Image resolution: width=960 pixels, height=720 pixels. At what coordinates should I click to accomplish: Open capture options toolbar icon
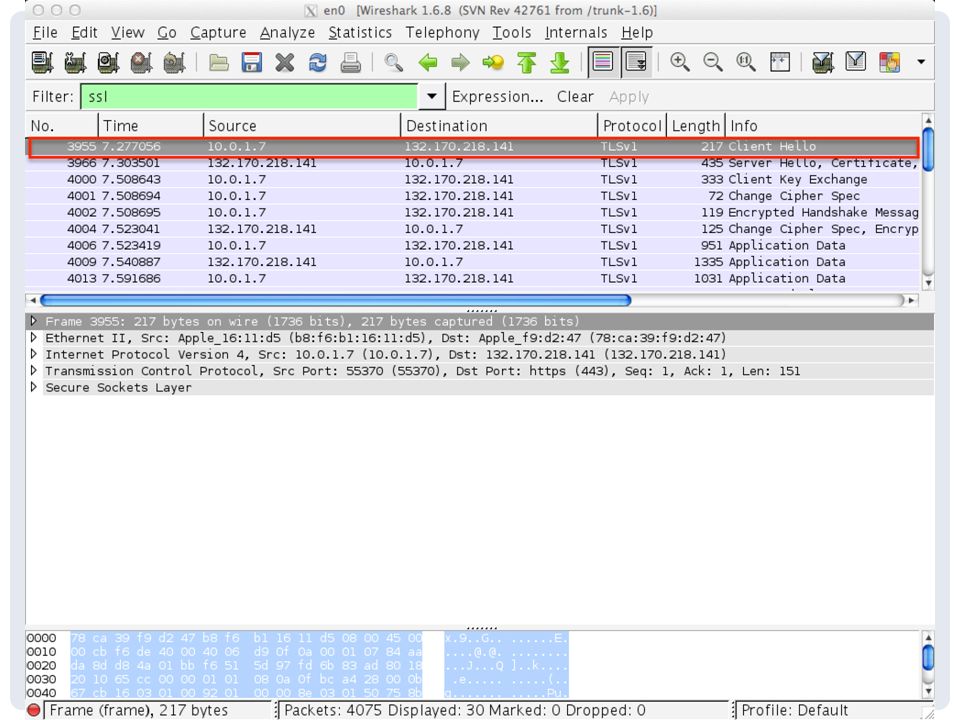pos(75,62)
